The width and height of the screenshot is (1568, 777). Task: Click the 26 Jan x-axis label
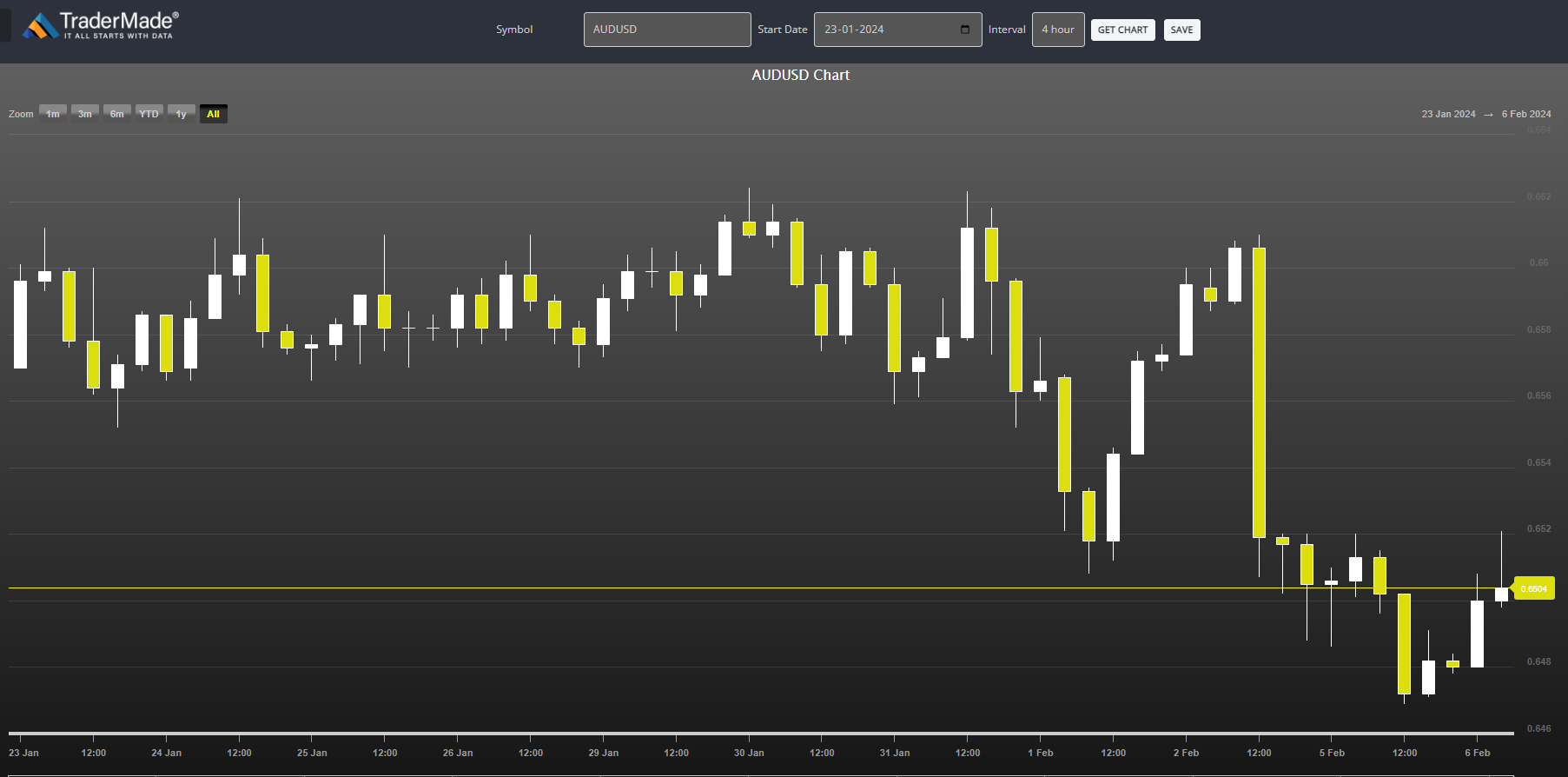(x=458, y=753)
